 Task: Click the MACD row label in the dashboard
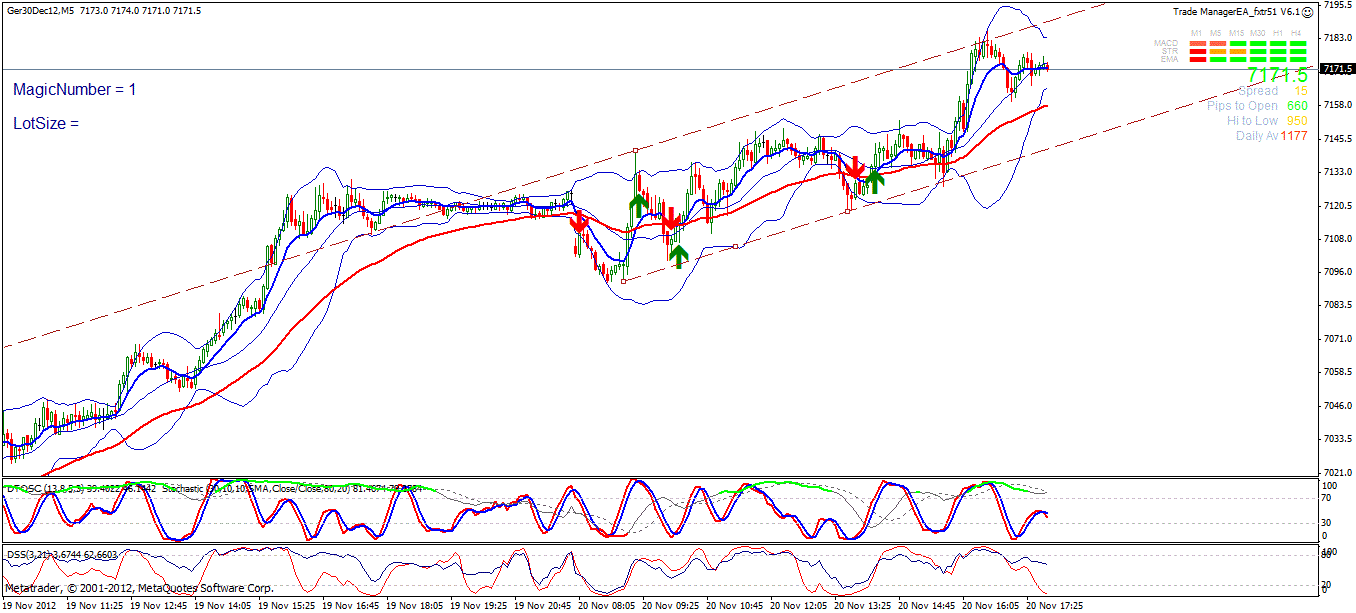[1166, 43]
